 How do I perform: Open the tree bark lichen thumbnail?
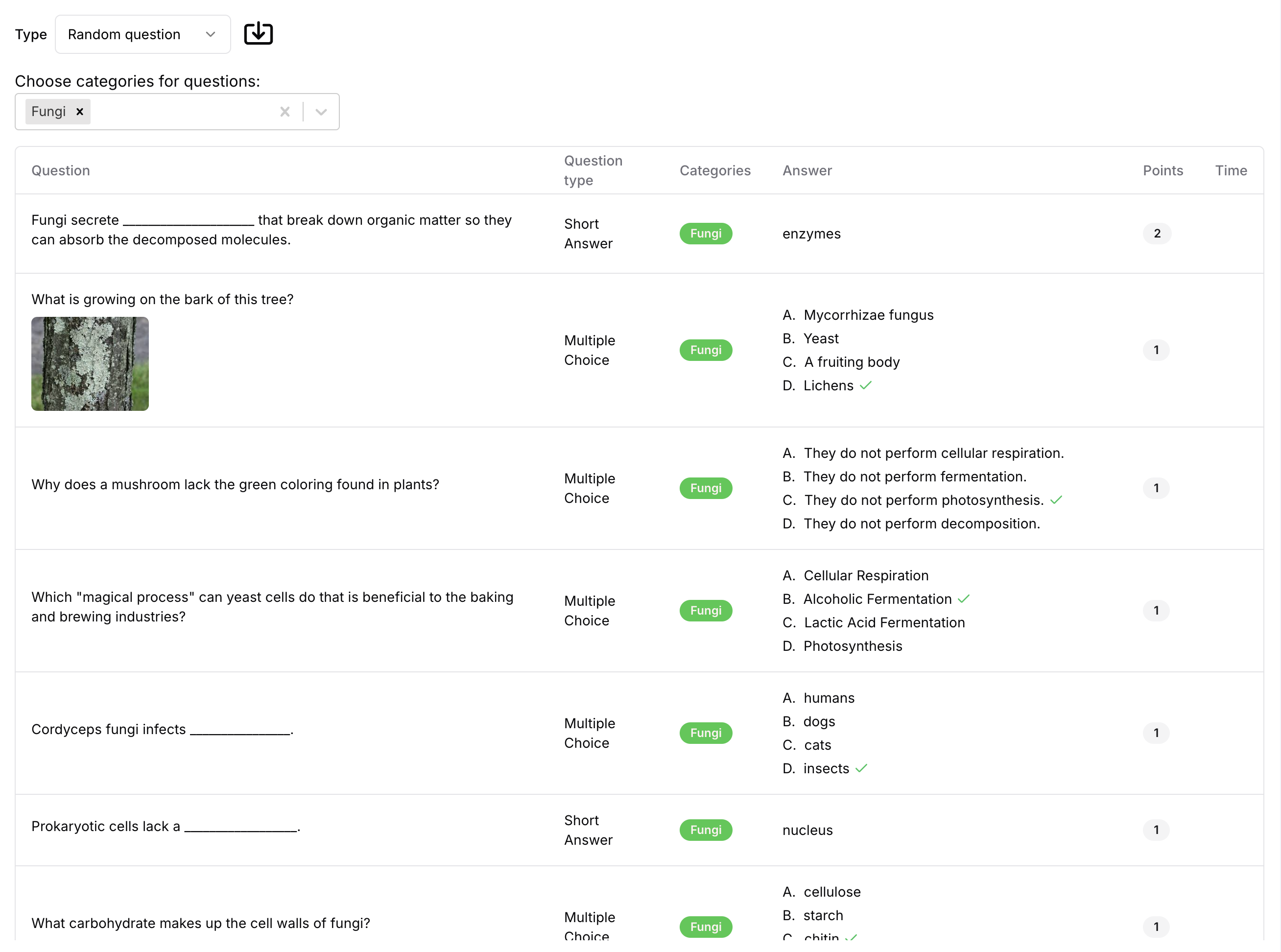(x=90, y=364)
